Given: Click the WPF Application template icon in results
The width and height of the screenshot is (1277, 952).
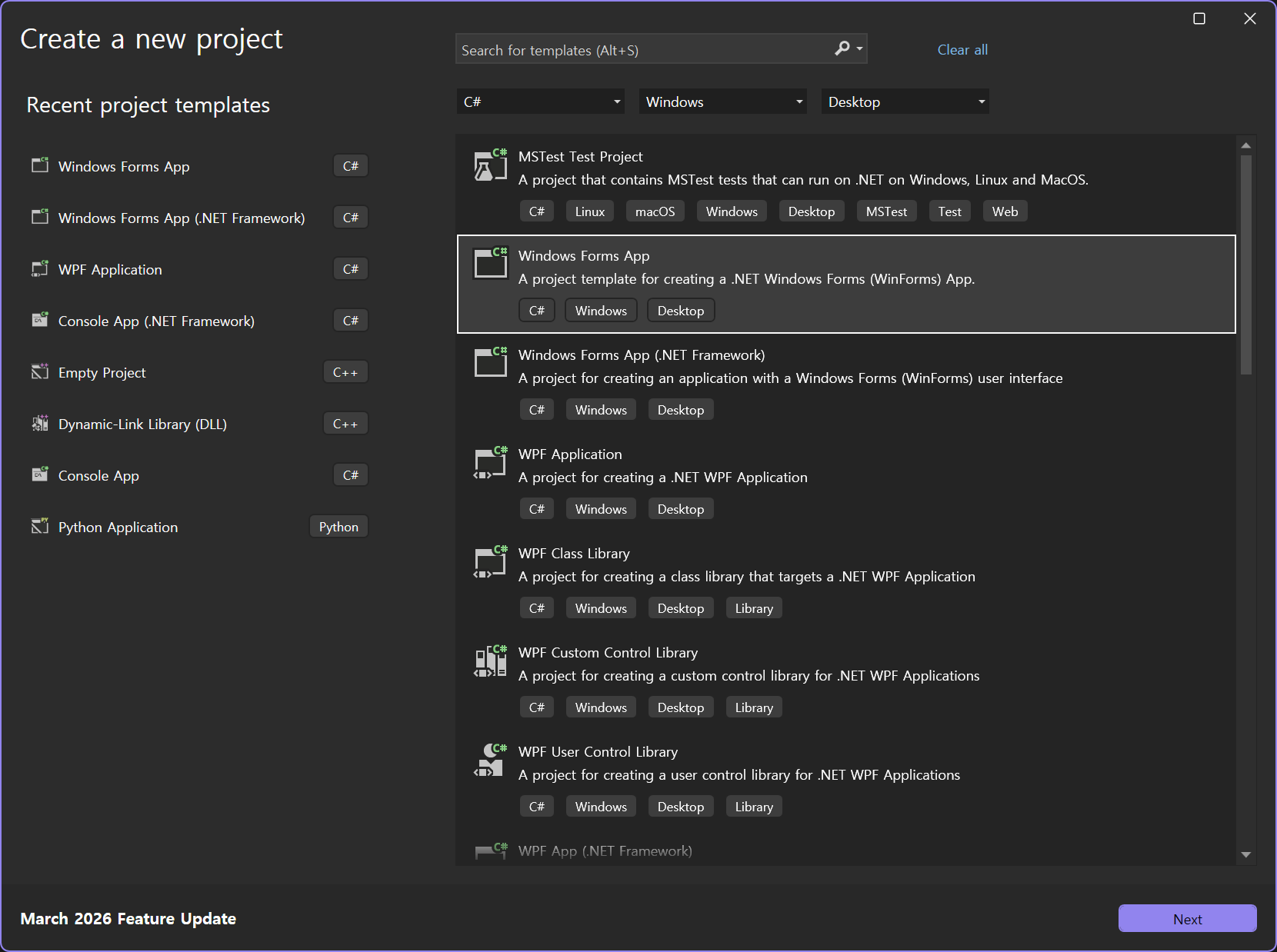Looking at the screenshot, I should [x=490, y=462].
